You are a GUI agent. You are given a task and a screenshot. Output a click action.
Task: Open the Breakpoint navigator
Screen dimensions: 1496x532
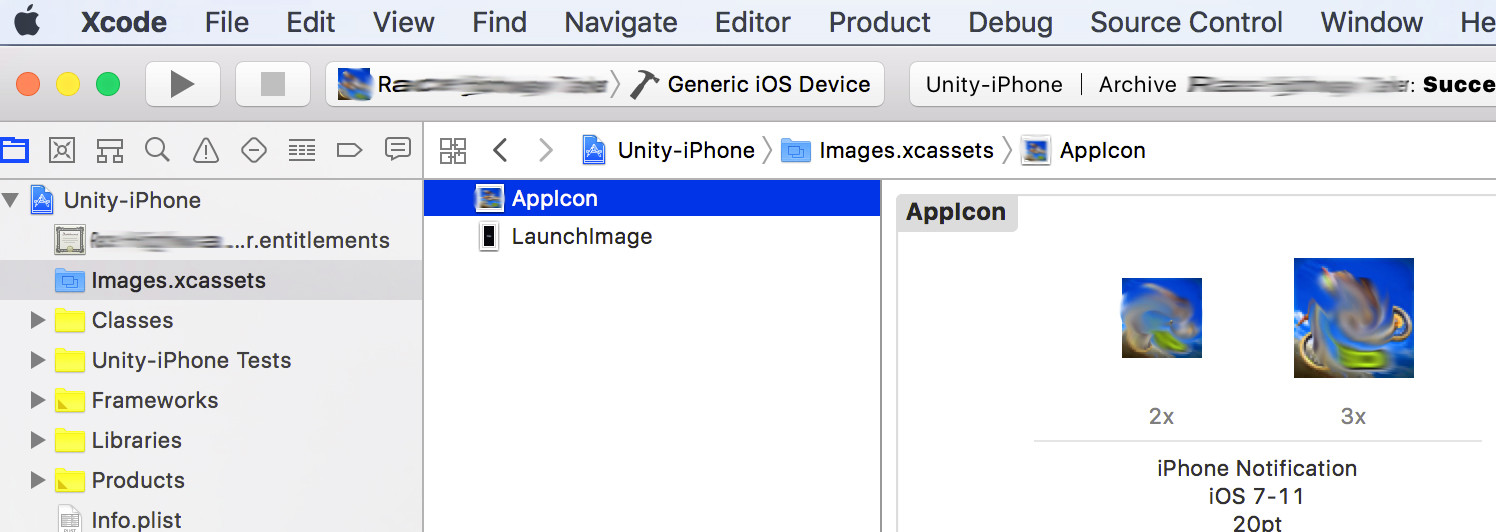[349, 150]
